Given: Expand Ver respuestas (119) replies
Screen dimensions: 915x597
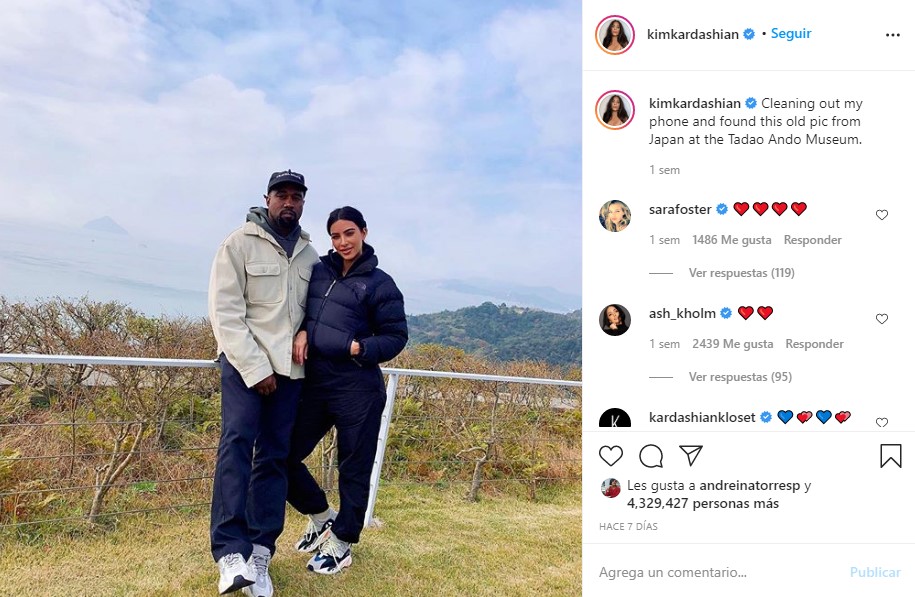Looking at the screenshot, I should point(742,273).
